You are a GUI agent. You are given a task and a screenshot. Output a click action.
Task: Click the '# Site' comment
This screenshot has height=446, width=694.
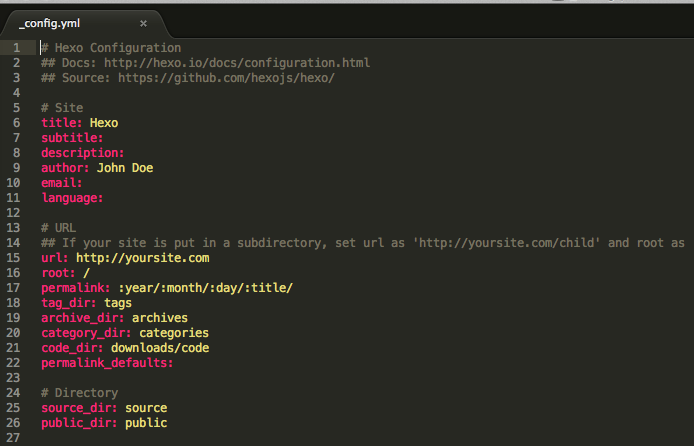62,108
